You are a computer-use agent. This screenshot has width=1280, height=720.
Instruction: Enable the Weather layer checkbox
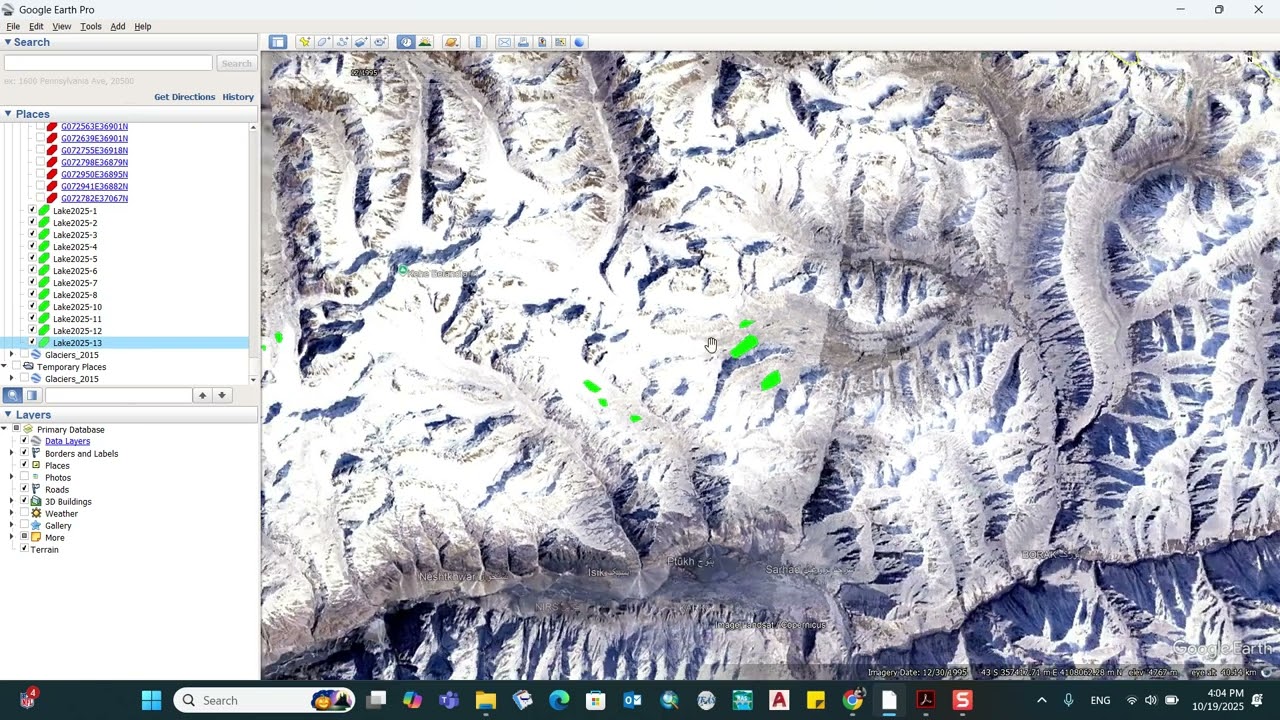24,513
